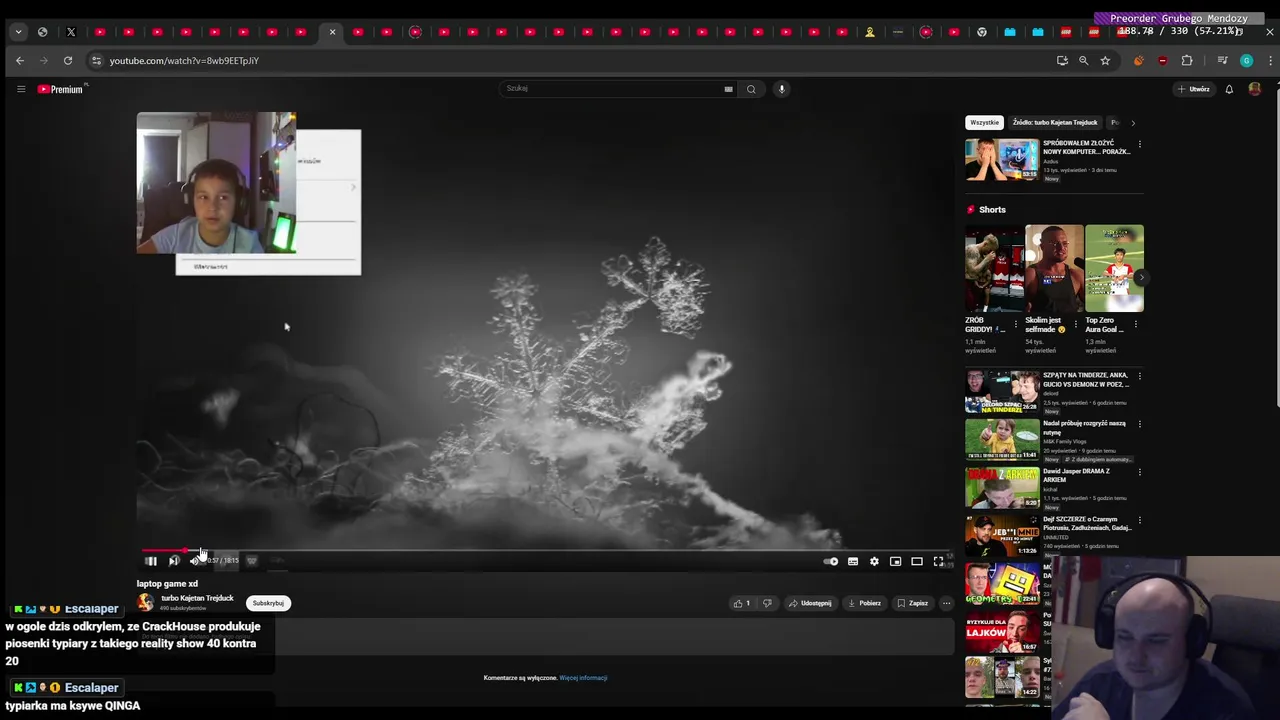
Task: Open options for Skolim jest selfmade short
Action: (x=1076, y=324)
